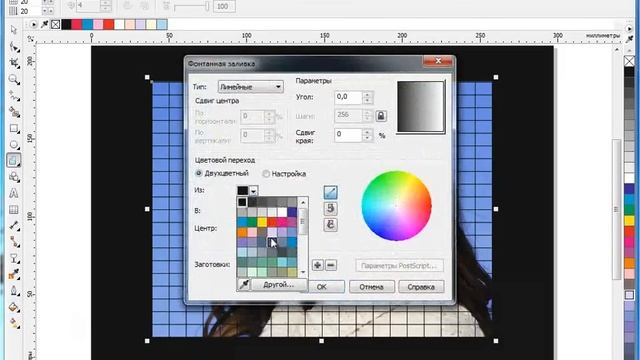This screenshot has height=360, width=640.
Task: Click the gradient preview thumbnail
Action: point(421,107)
